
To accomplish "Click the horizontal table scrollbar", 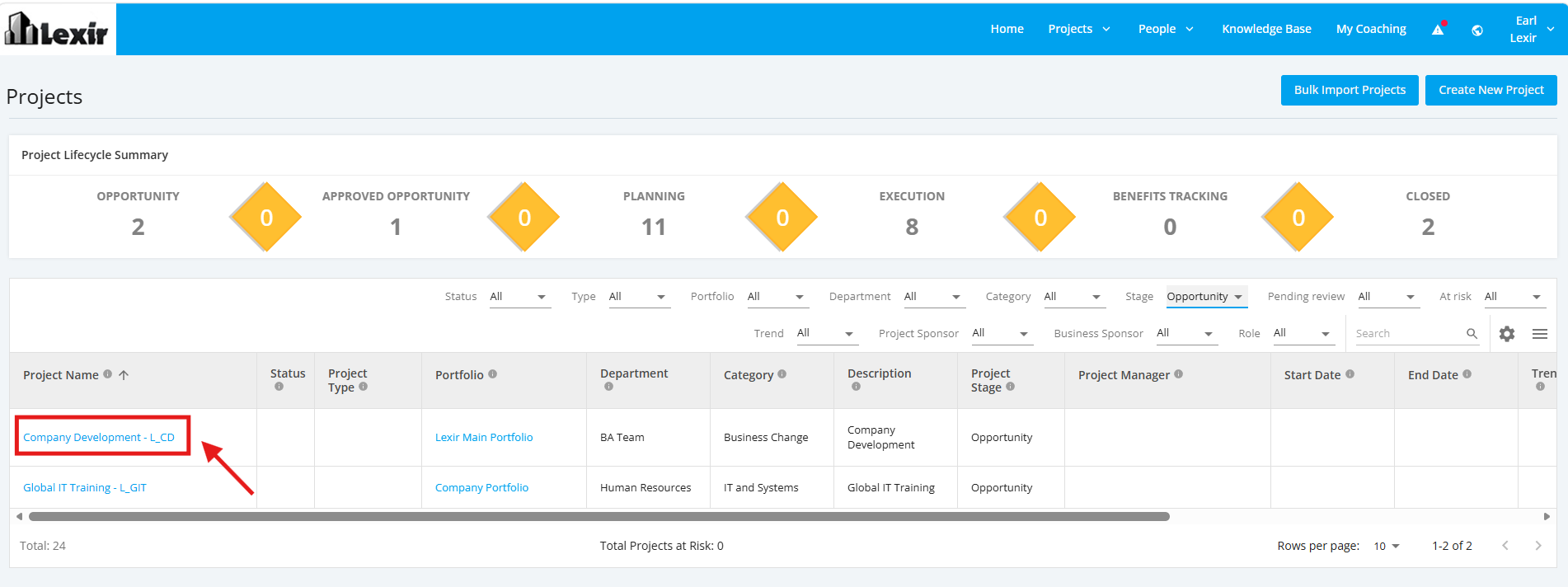I will pos(599,517).
